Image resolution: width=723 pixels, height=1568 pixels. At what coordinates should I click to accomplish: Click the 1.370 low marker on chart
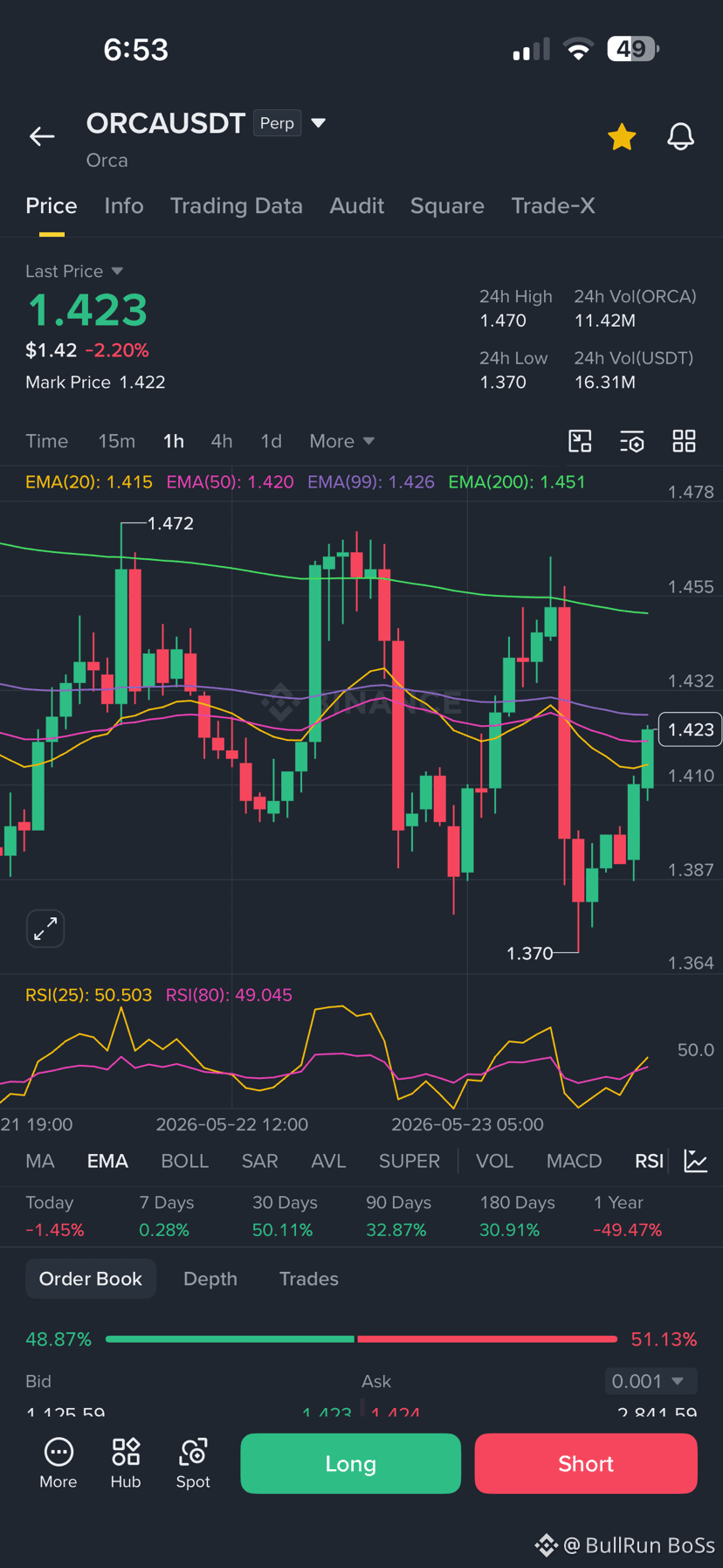[x=530, y=953]
